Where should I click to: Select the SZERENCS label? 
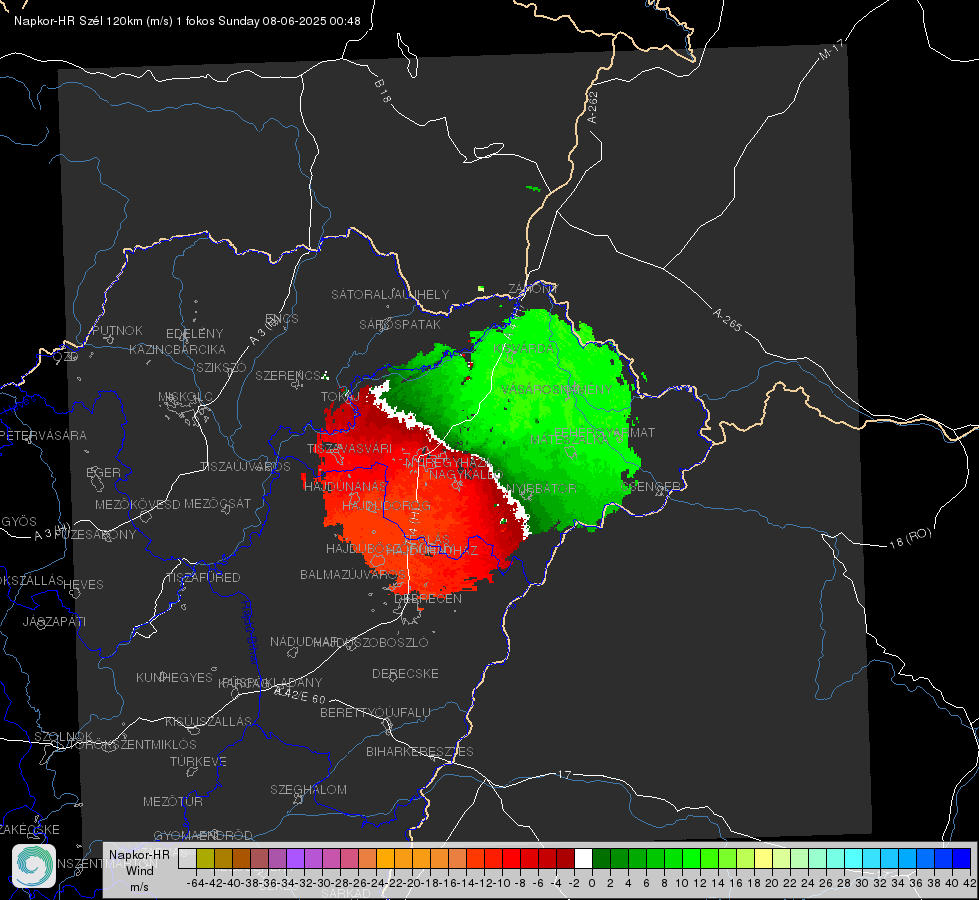(288, 375)
